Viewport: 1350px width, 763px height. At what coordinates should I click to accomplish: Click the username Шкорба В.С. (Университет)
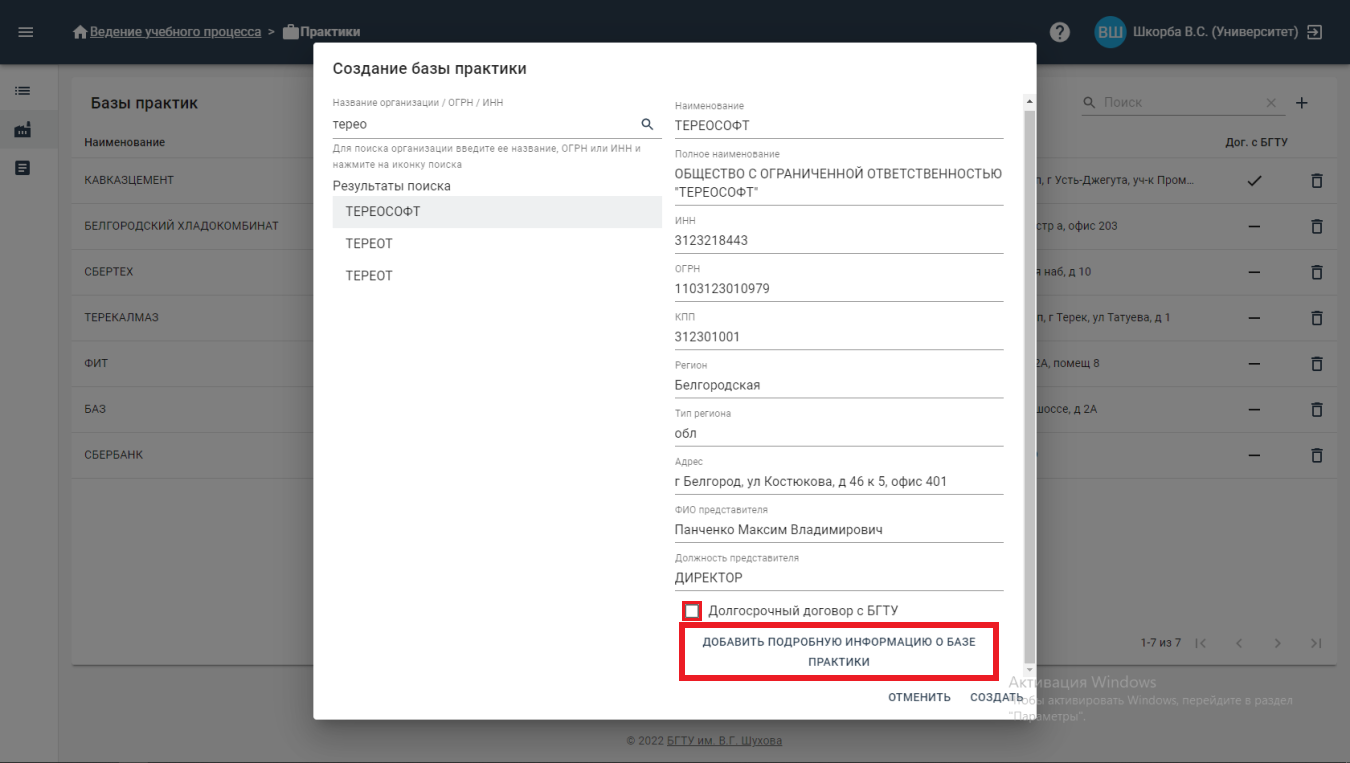1215,32
